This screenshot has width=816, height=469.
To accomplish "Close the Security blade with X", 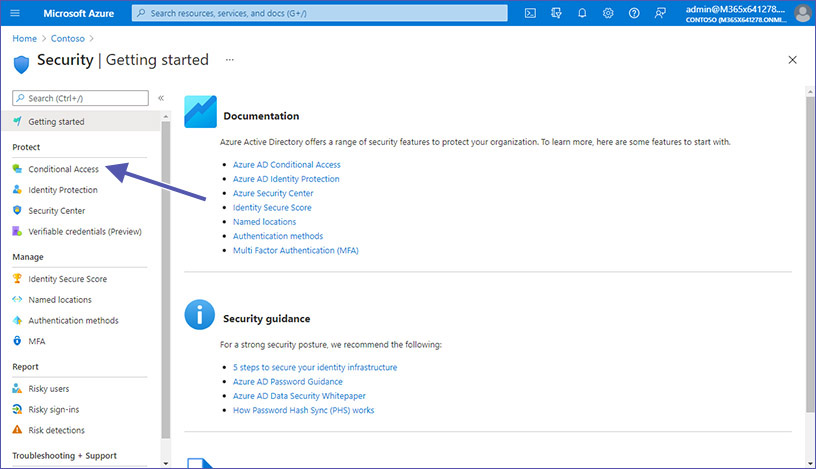I will [792, 60].
